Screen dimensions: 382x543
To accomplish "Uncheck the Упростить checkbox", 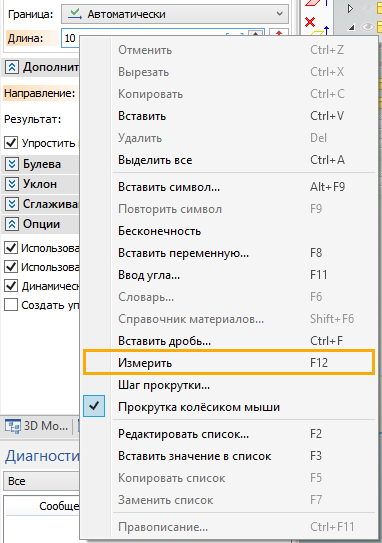I will coord(11,143).
